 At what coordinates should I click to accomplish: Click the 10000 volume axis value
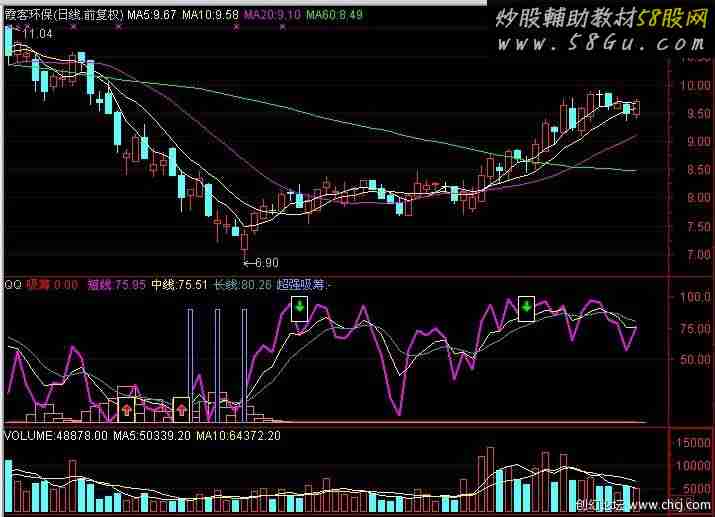(x=695, y=465)
